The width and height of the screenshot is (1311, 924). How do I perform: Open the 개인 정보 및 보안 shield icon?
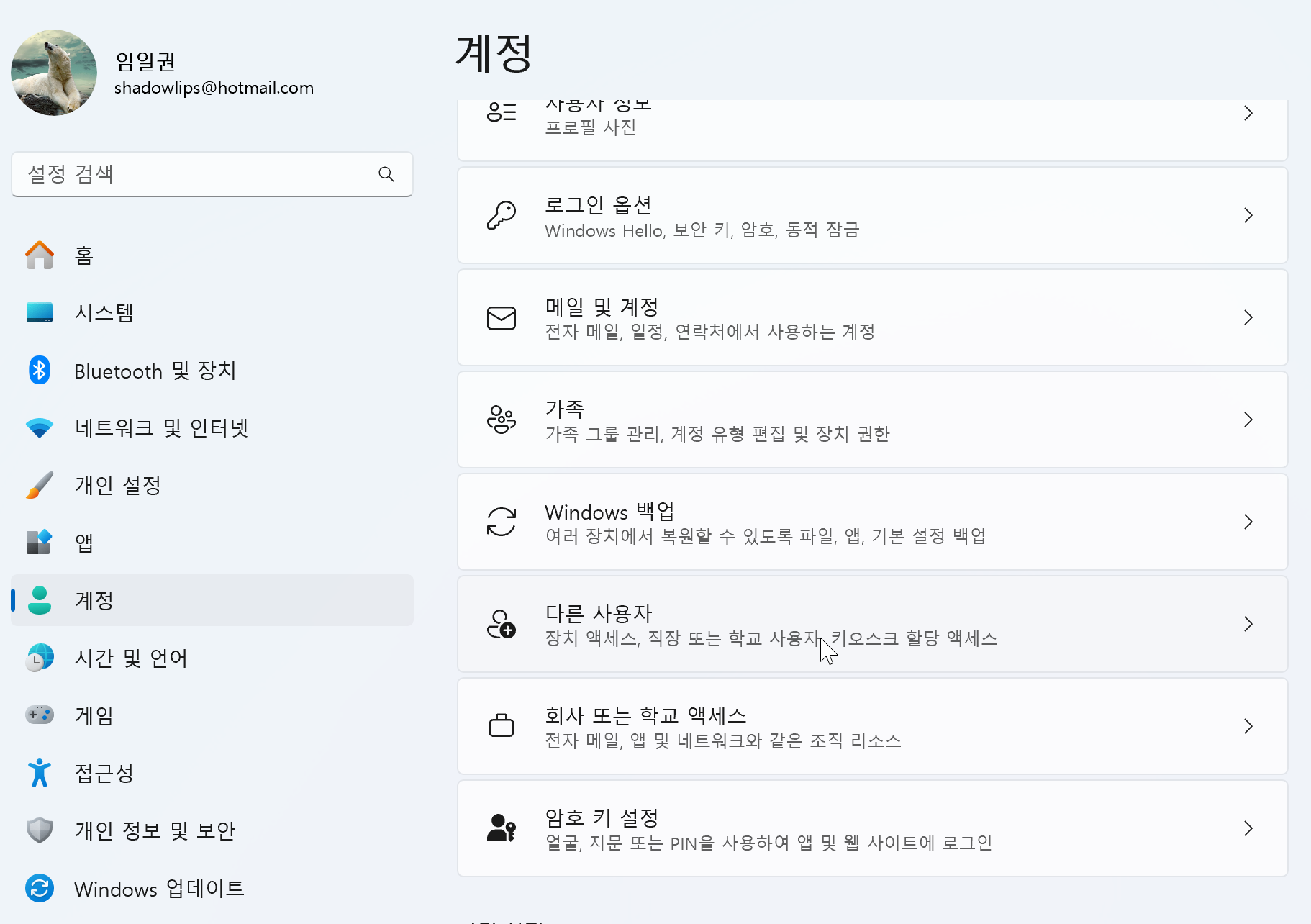click(x=40, y=830)
